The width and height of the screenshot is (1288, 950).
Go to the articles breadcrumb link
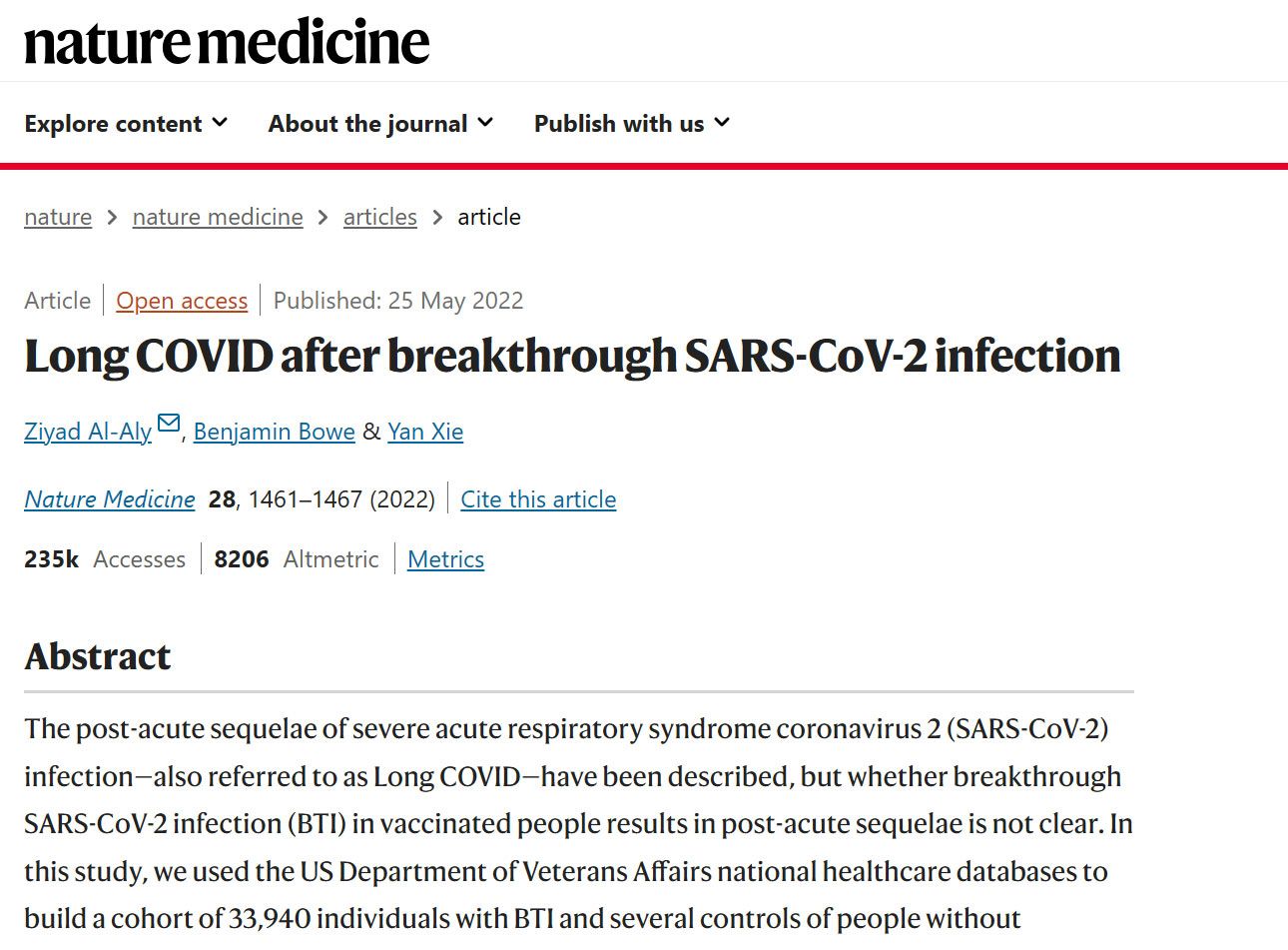coord(380,217)
